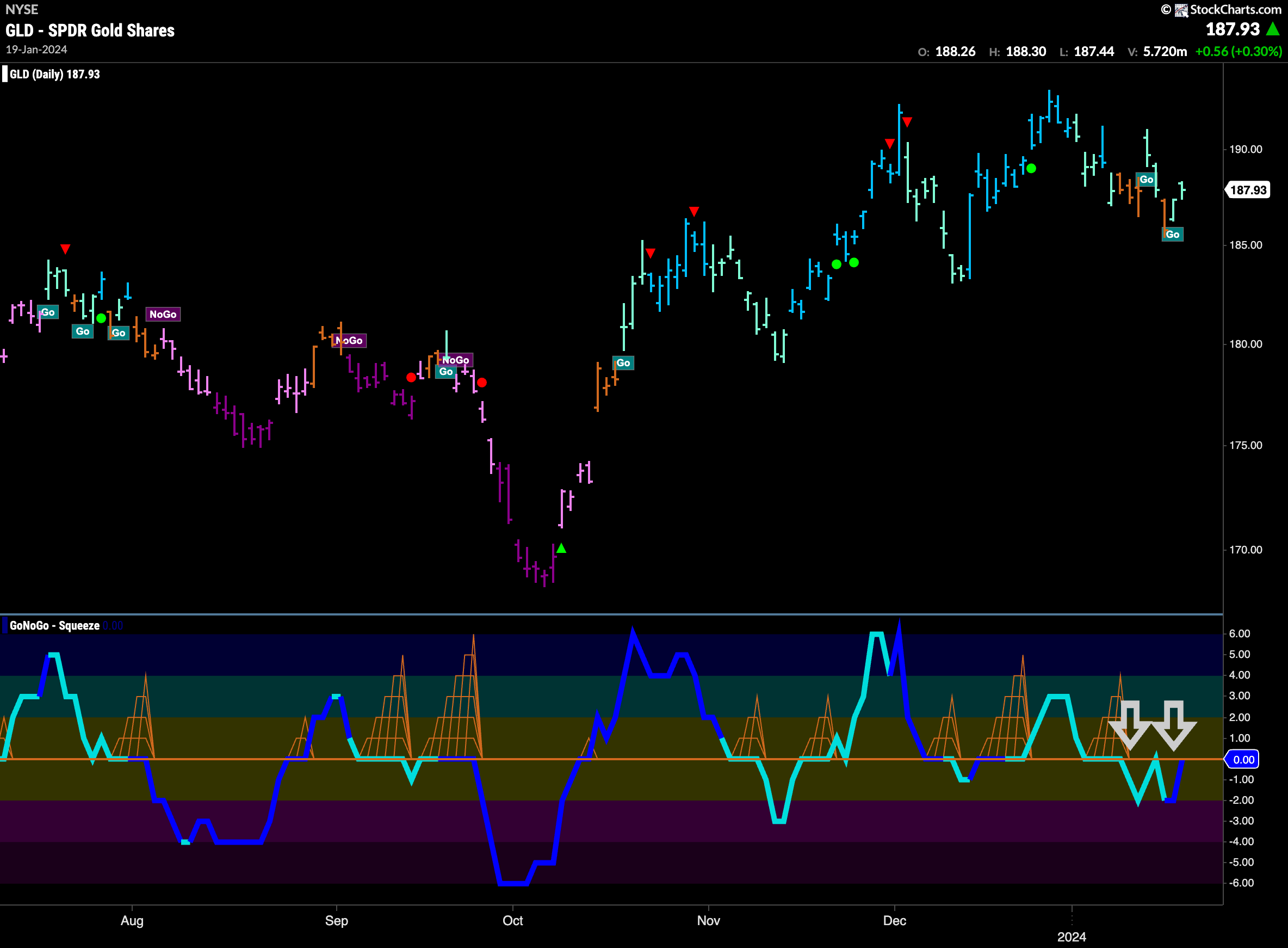The width and height of the screenshot is (1288, 948).
Task: Click the lower red triangle near the December start
Action: pyautogui.click(x=889, y=144)
